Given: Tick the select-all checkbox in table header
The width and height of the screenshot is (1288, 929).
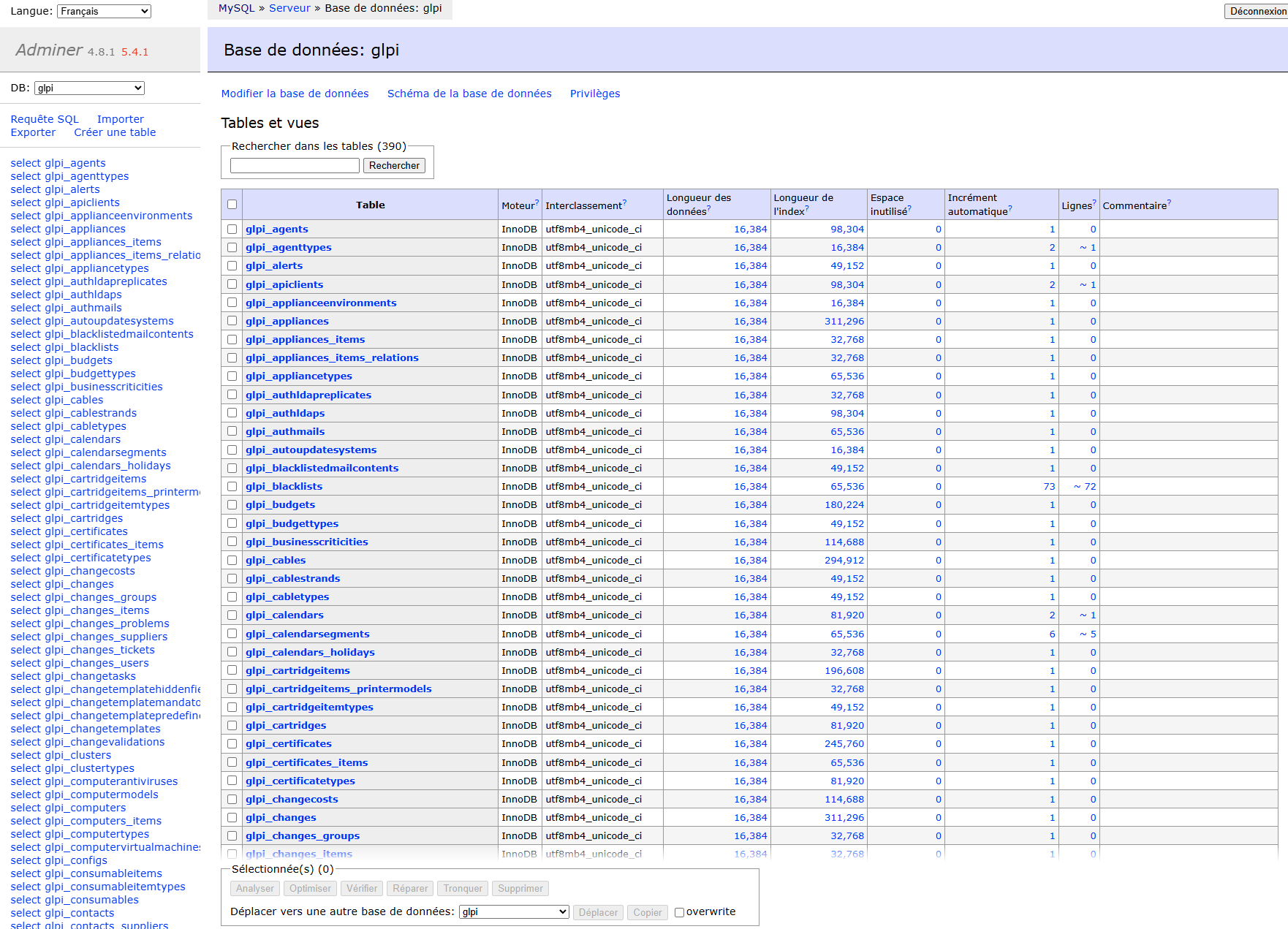Looking at the screenshot, I should tap(232, 205).
